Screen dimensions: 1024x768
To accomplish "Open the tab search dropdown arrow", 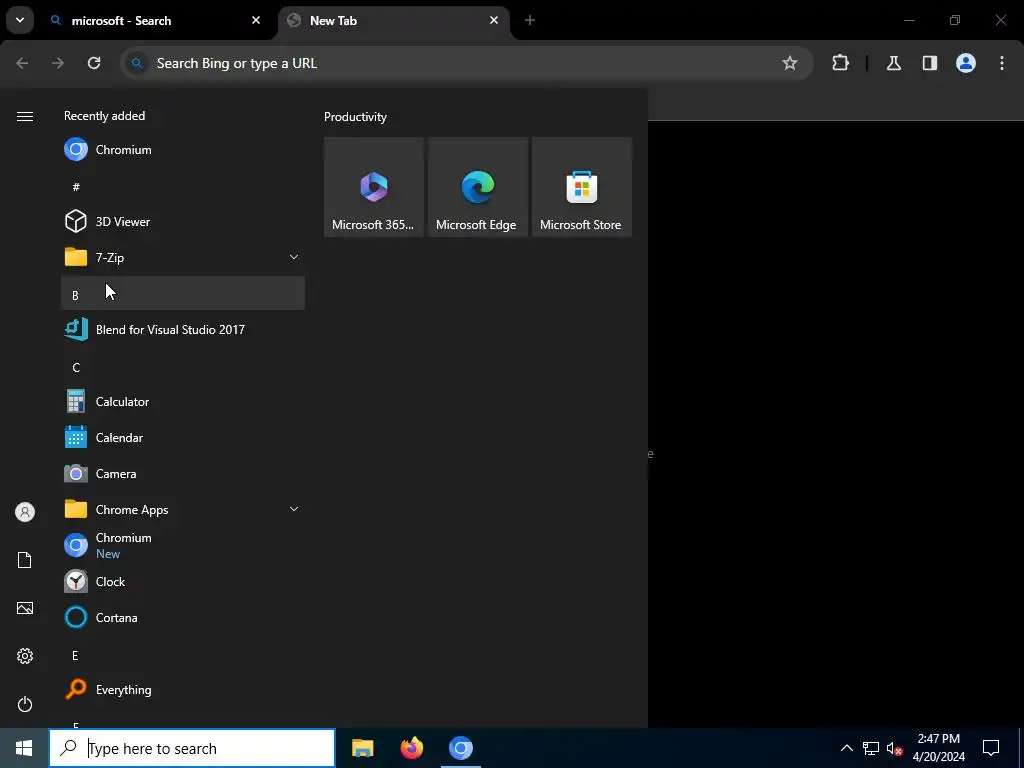I will [20, 20].
